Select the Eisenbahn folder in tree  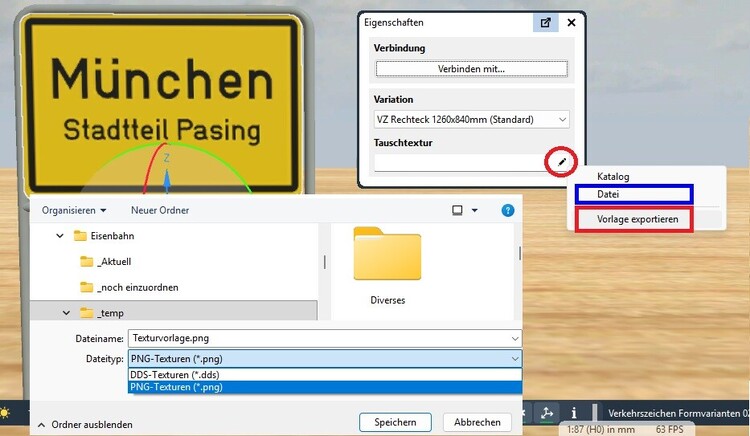pos(104,236)
